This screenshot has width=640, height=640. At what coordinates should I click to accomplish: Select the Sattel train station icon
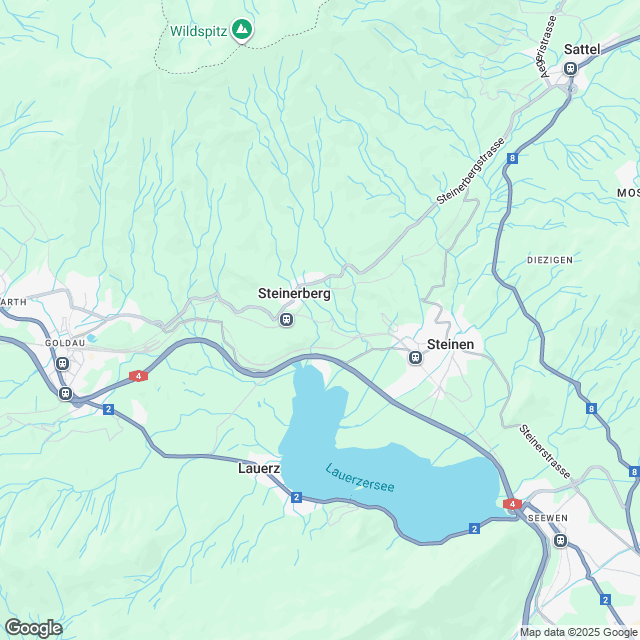coord(571,68)
